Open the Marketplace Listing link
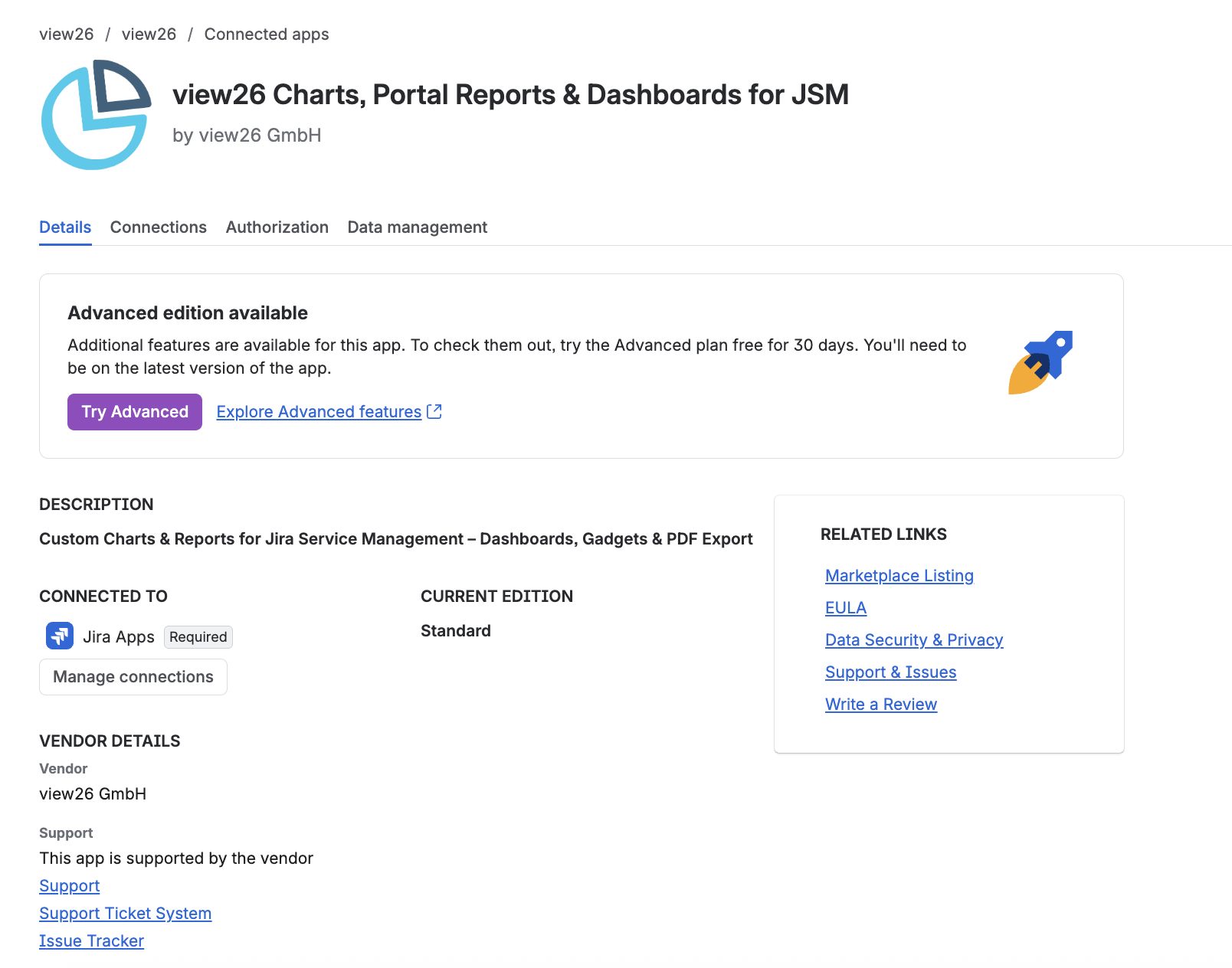This screenshot has height=968, width=1232. pyautogui.click(x=899, y=576)
